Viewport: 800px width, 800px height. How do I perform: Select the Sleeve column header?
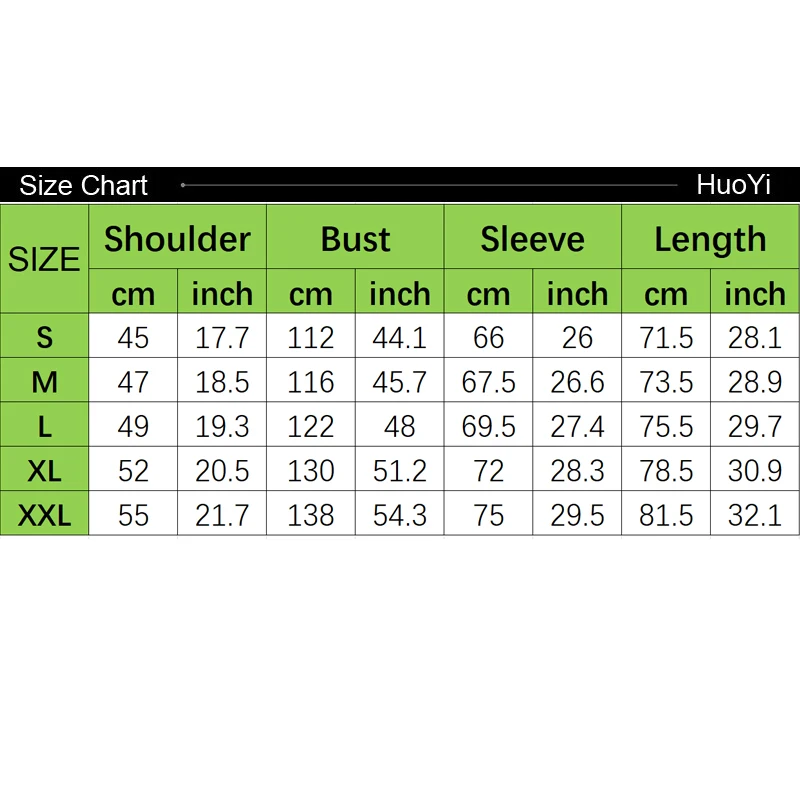coord(532,239)
